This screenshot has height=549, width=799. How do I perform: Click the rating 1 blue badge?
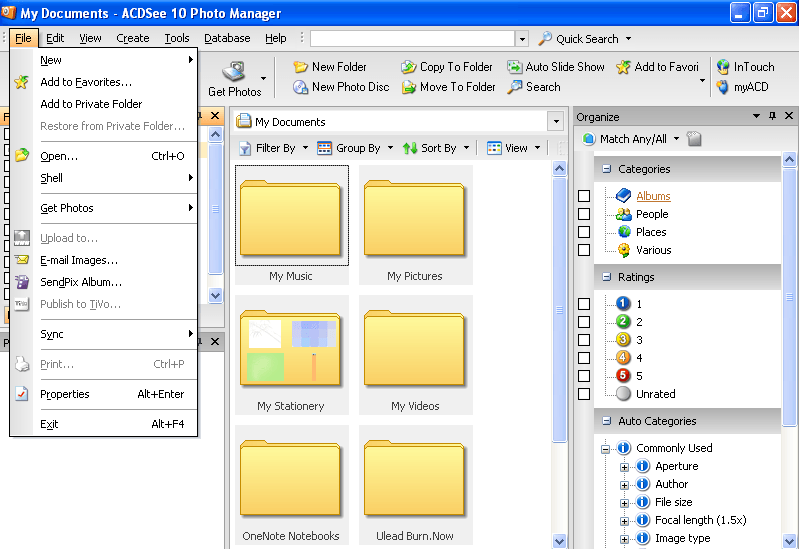pyautogui.click(x=623, y=304)
